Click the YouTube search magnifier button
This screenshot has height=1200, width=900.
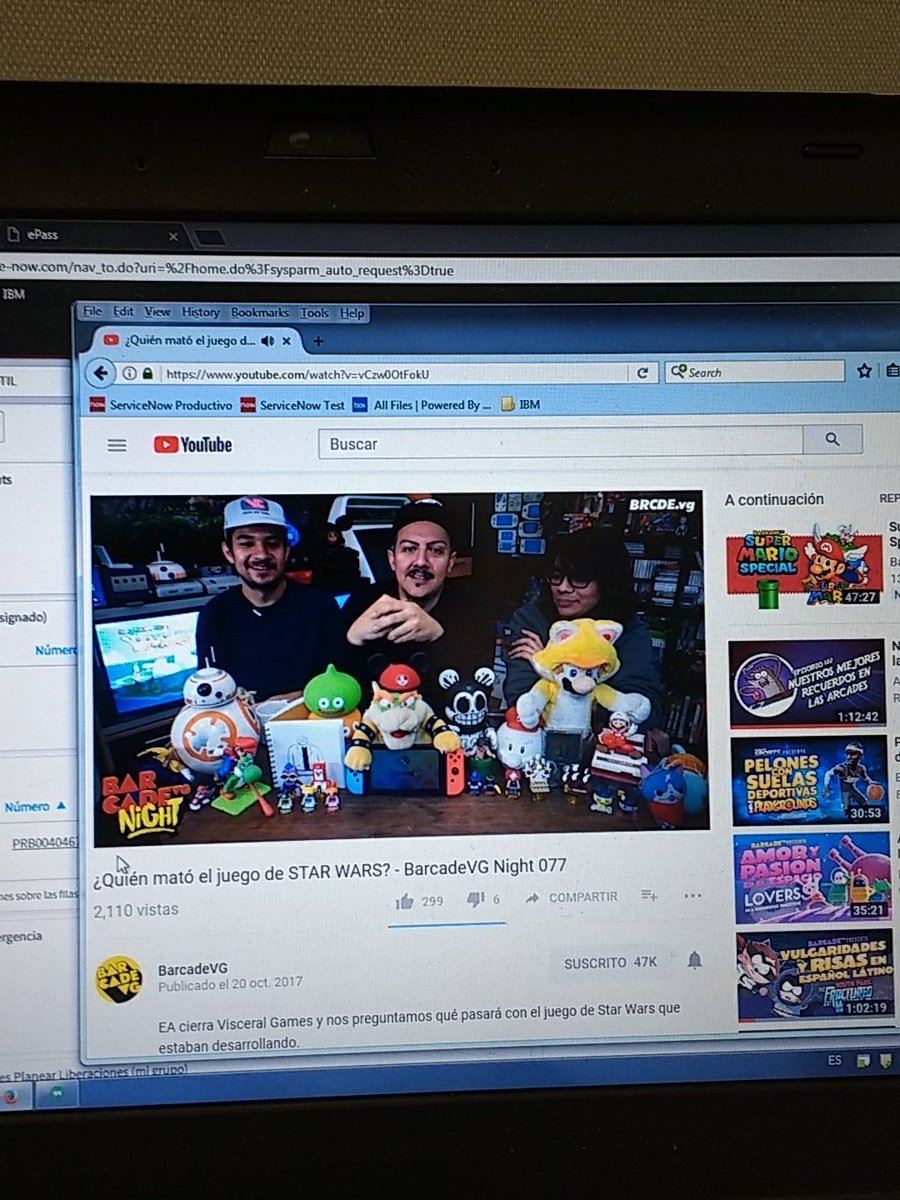832,439
